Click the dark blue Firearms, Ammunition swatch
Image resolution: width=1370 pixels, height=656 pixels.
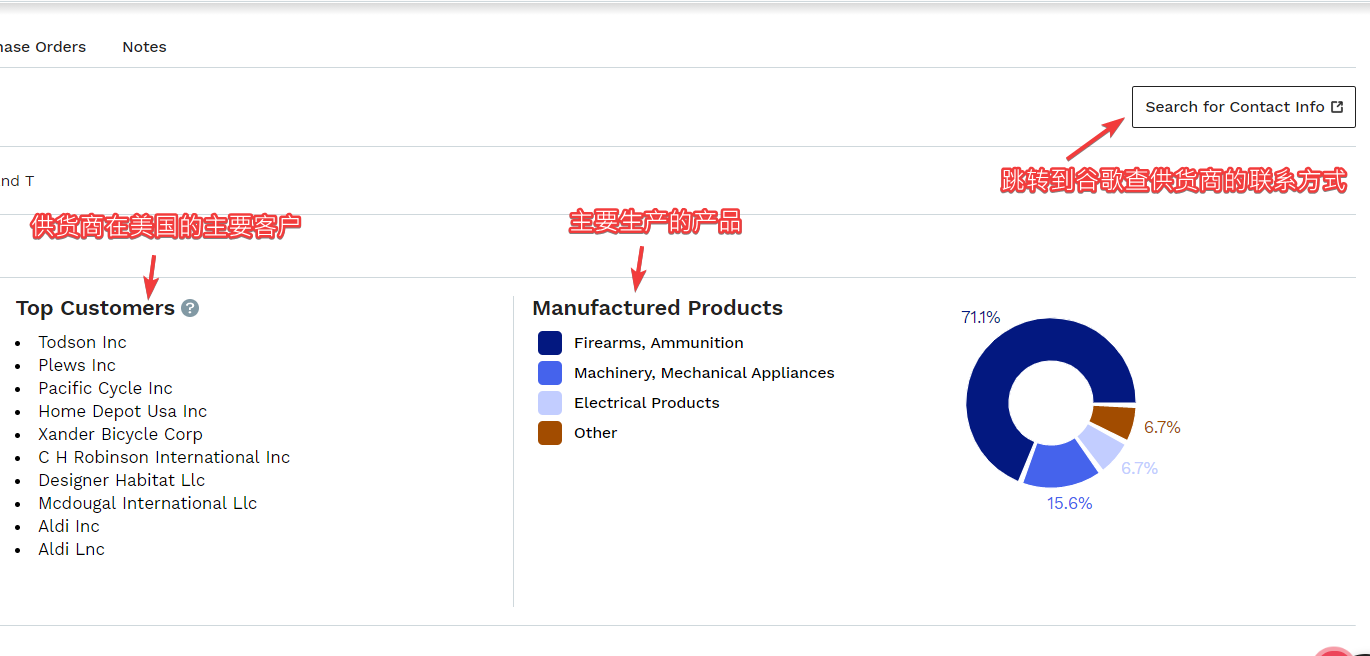pyautogui.click(x=550, y=343)
